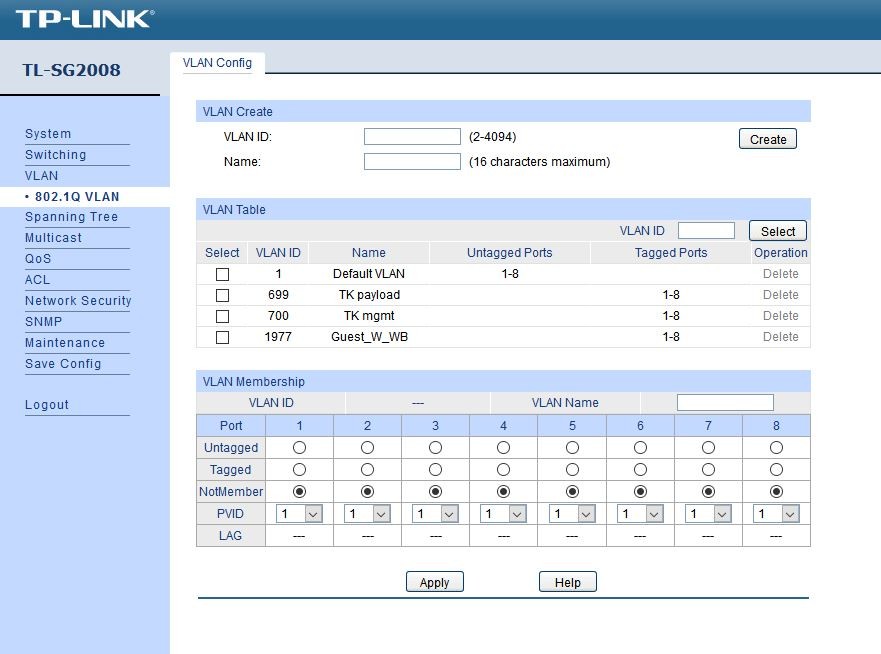Mark port 4 as Tagged member

[504, 469]
